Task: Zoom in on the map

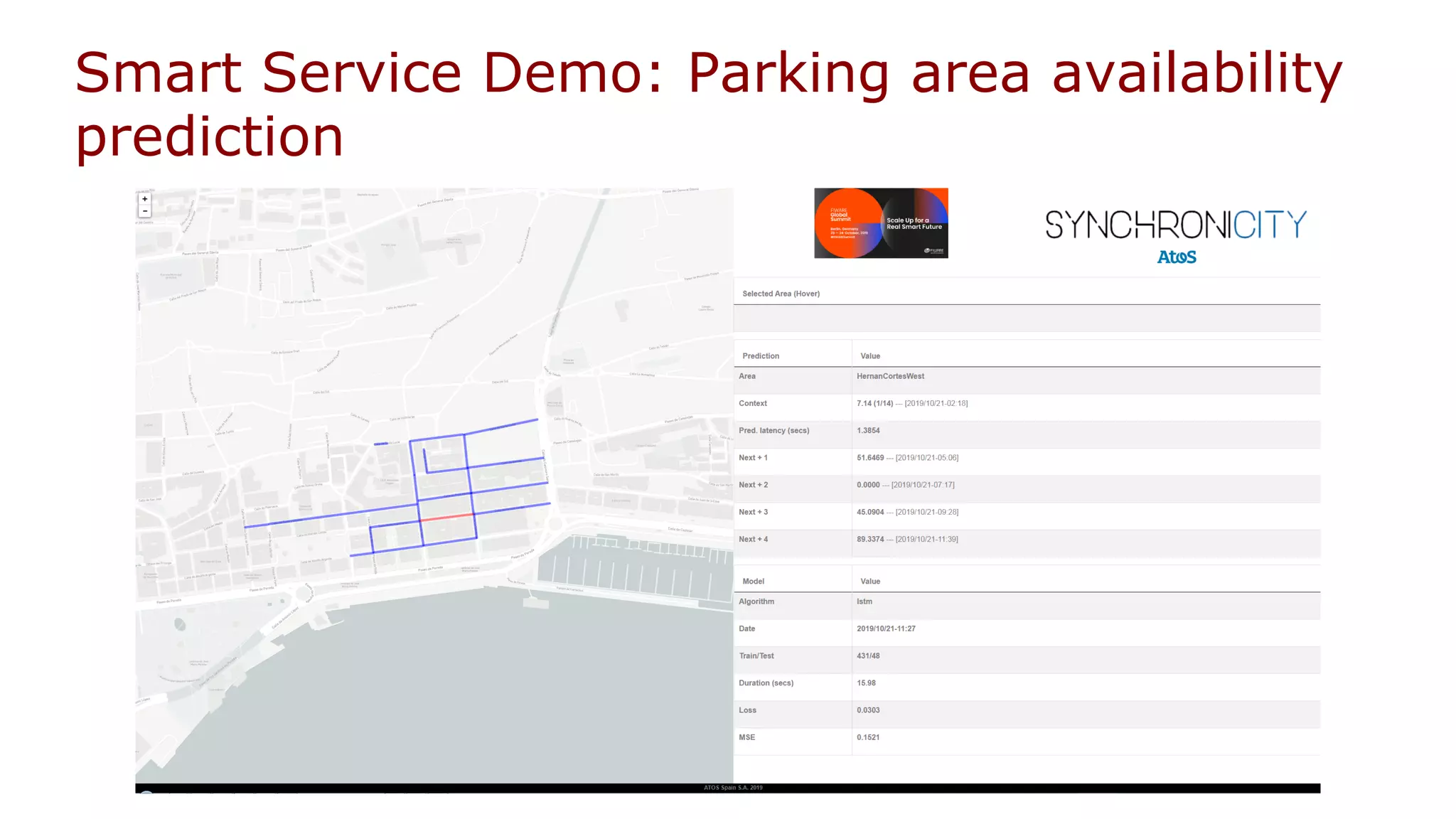Action: coord(145,199)
